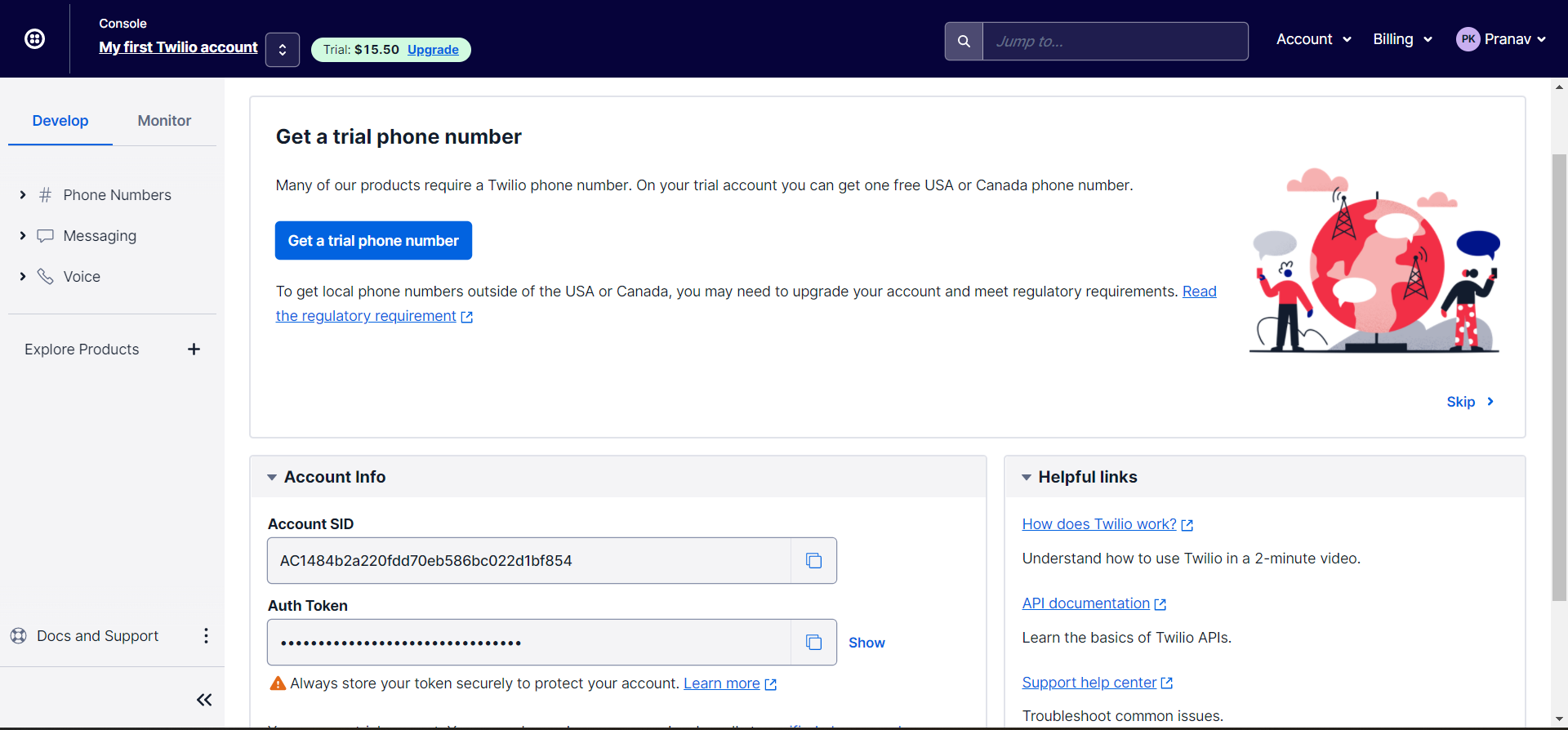The width and height of the screenshot is (1568, 730).
Task: Expand the Voice section chevron
Action: click(23, 277)
